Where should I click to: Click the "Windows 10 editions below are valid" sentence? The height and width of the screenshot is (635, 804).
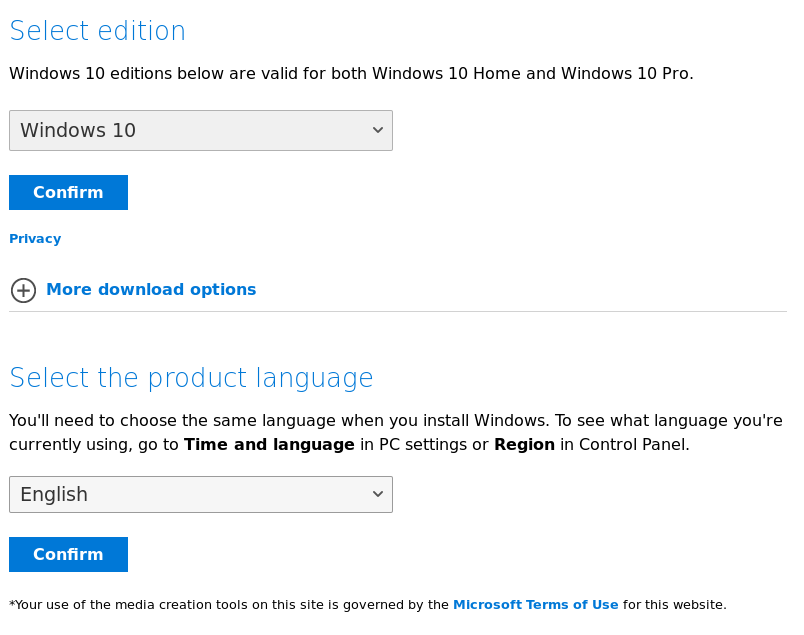(x=351, y=74)
